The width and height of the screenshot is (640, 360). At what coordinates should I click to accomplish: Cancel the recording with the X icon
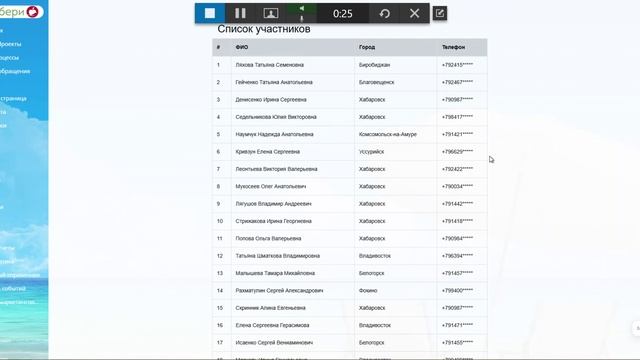[414, 13]
